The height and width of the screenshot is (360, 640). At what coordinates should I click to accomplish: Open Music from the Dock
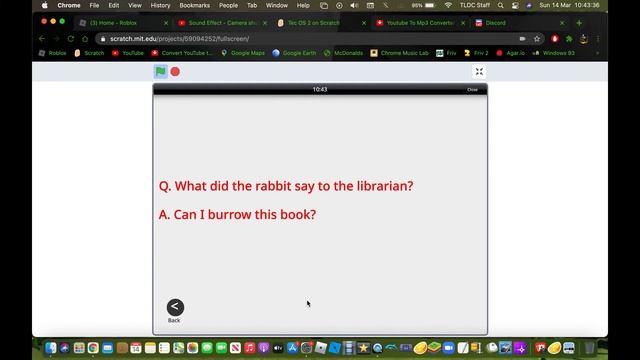click(249, 348)
